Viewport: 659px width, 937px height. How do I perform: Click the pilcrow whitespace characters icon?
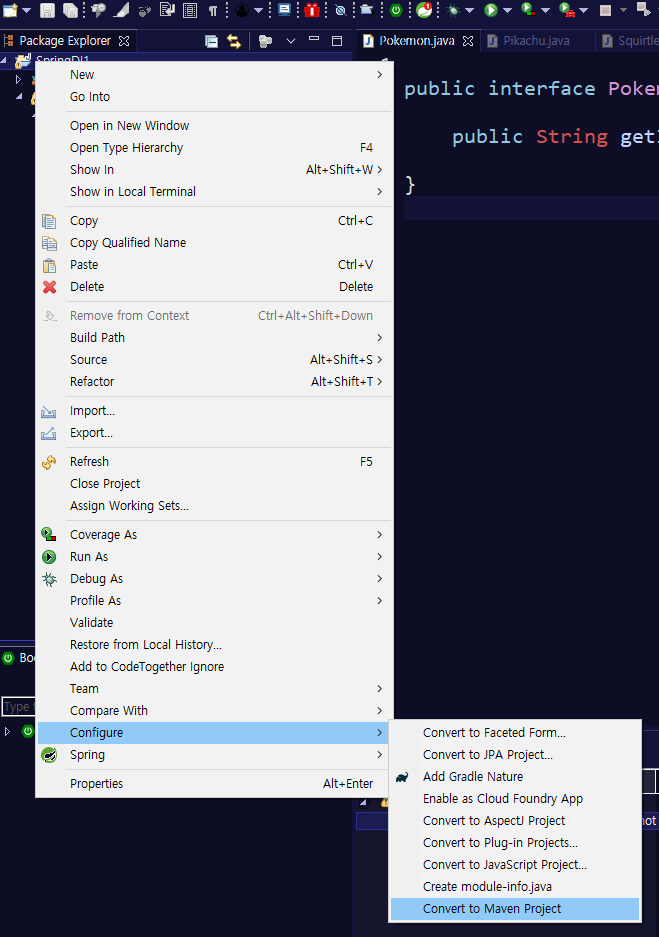tap(213, 10)
